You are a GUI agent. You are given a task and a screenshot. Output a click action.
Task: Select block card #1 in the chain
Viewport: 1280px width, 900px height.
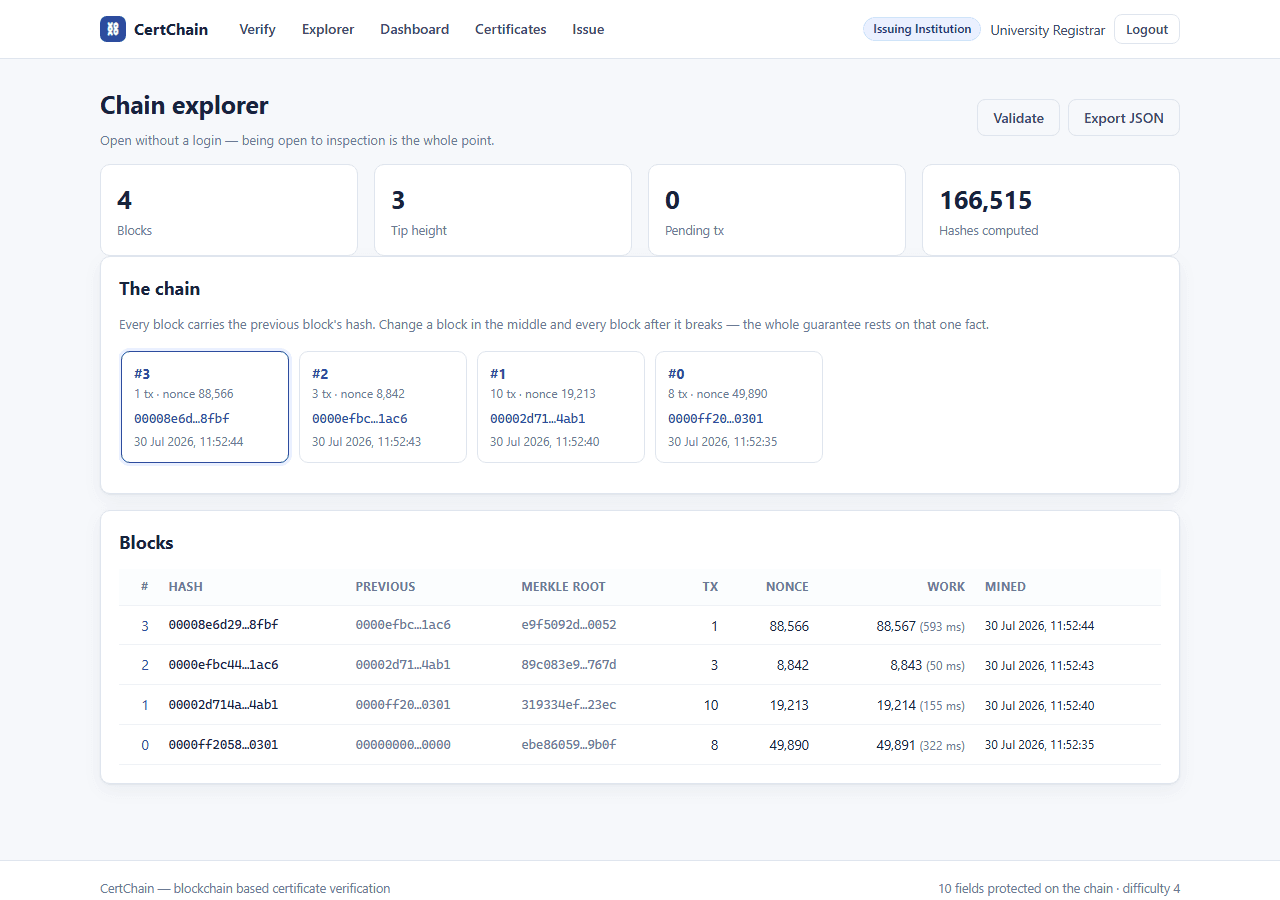point(561,407)
